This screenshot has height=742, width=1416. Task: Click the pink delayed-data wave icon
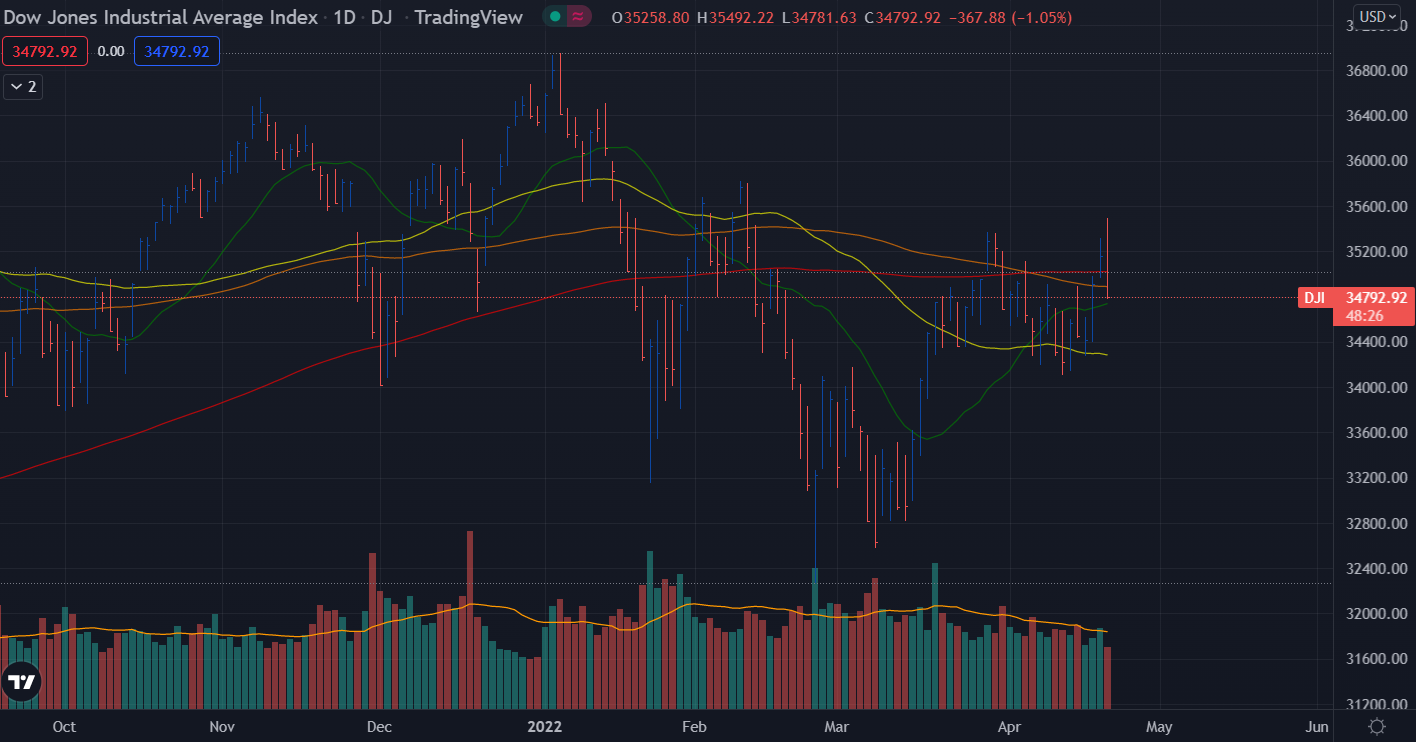[x=578, y=17]
